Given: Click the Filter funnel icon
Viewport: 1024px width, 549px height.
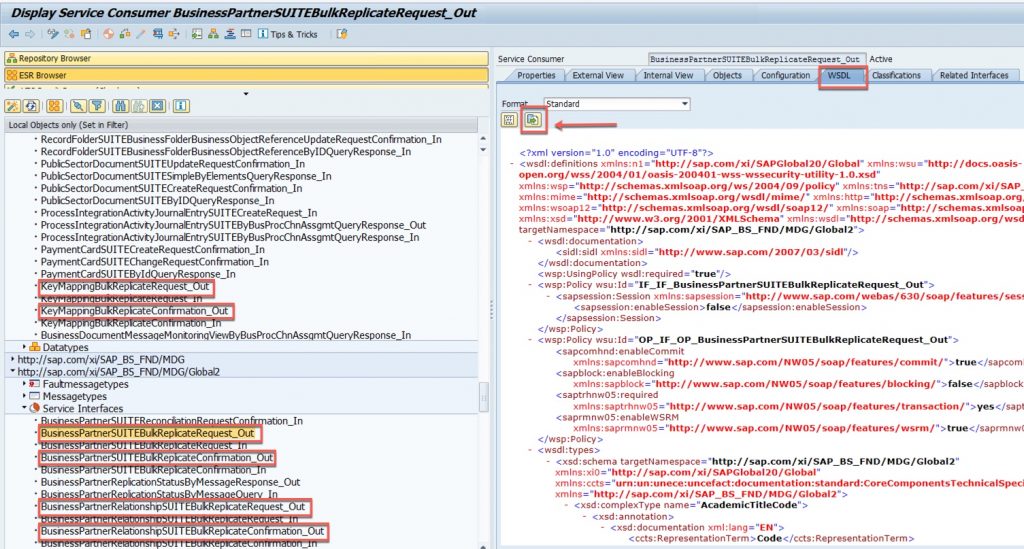Looking at the screenshot, I should pos(97,106).
